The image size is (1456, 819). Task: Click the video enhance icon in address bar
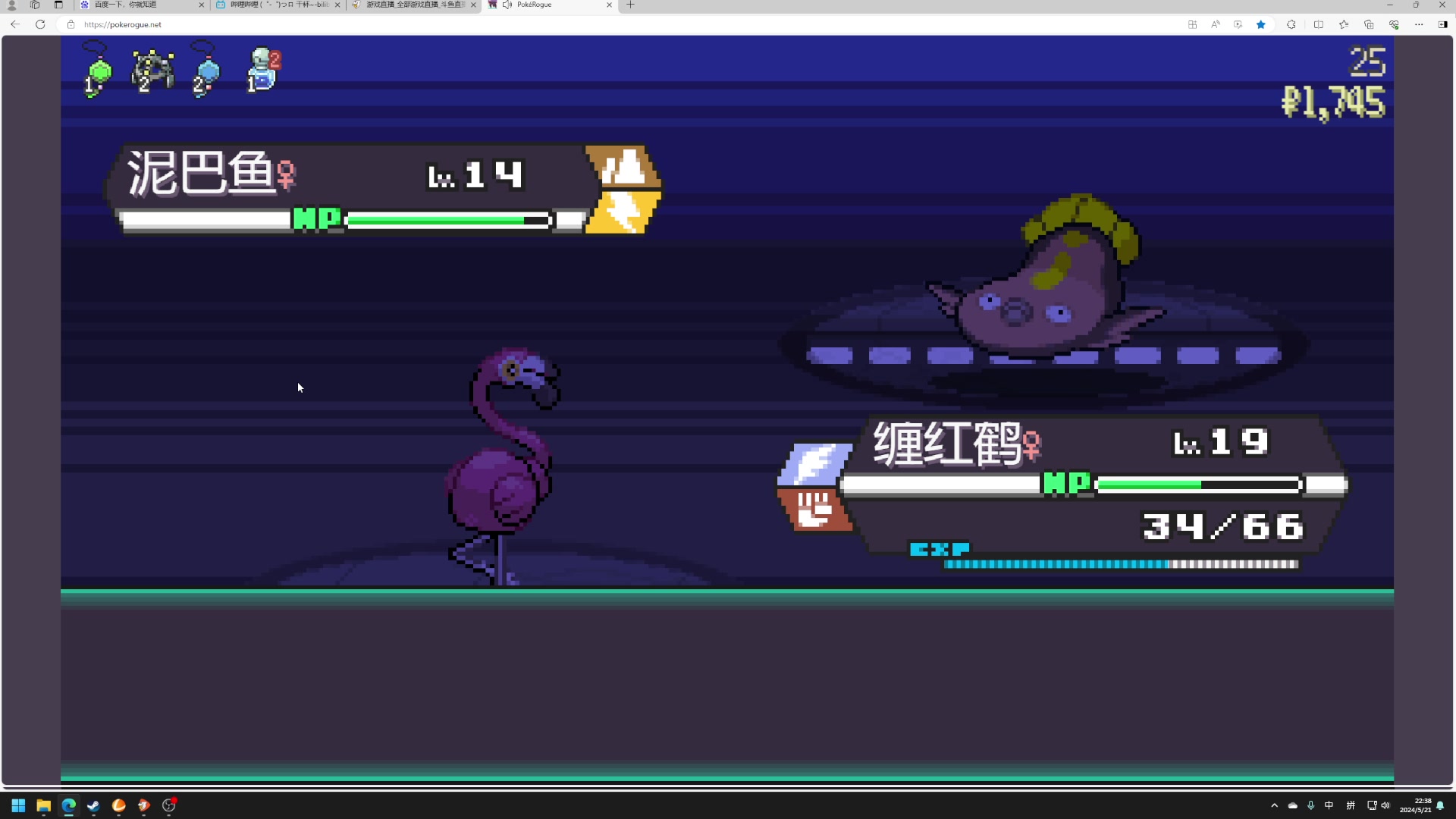[1238, 24]
